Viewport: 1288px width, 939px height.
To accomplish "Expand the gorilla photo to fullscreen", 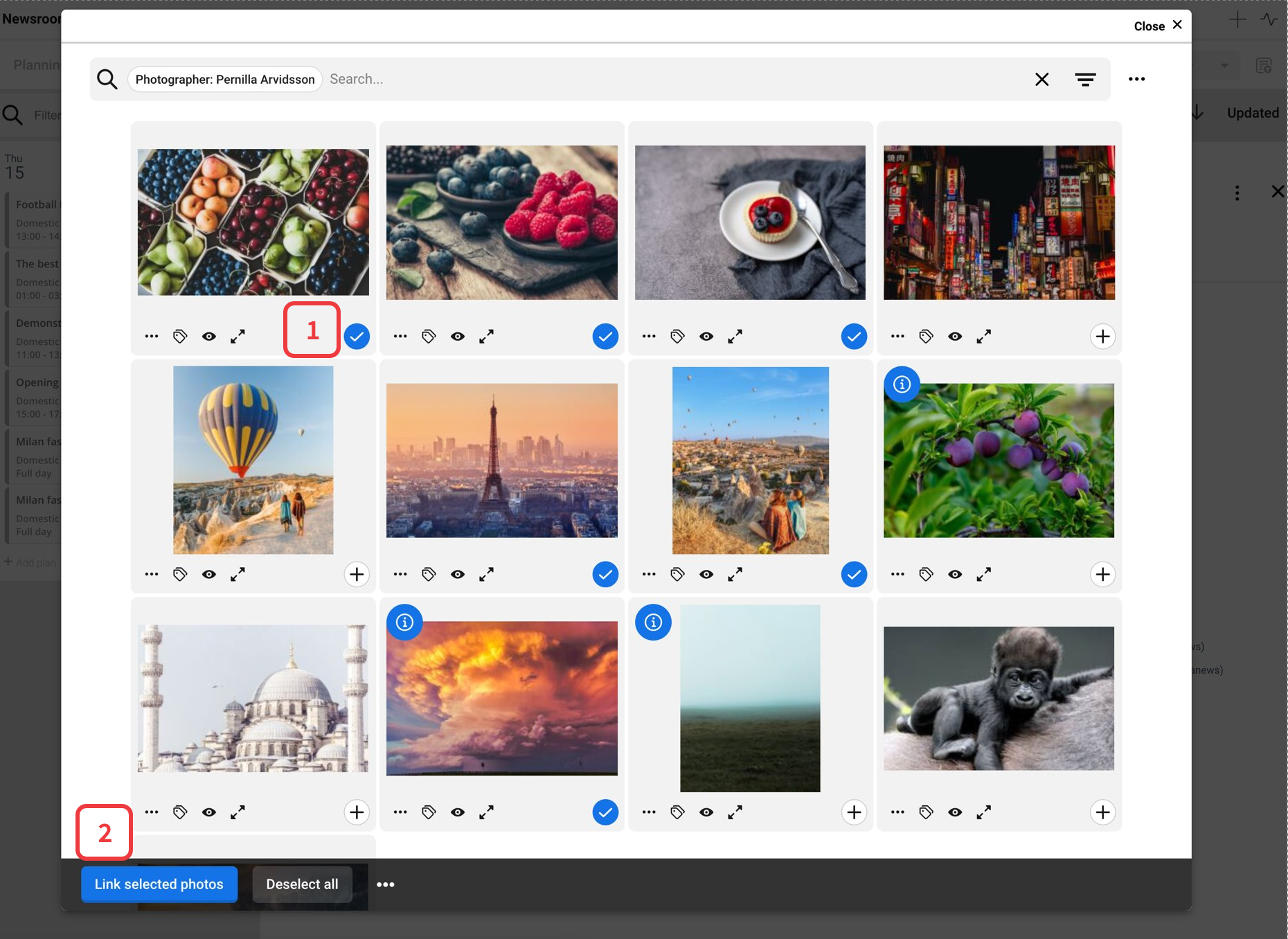I will pyautogui.click(x=983, y=812).
